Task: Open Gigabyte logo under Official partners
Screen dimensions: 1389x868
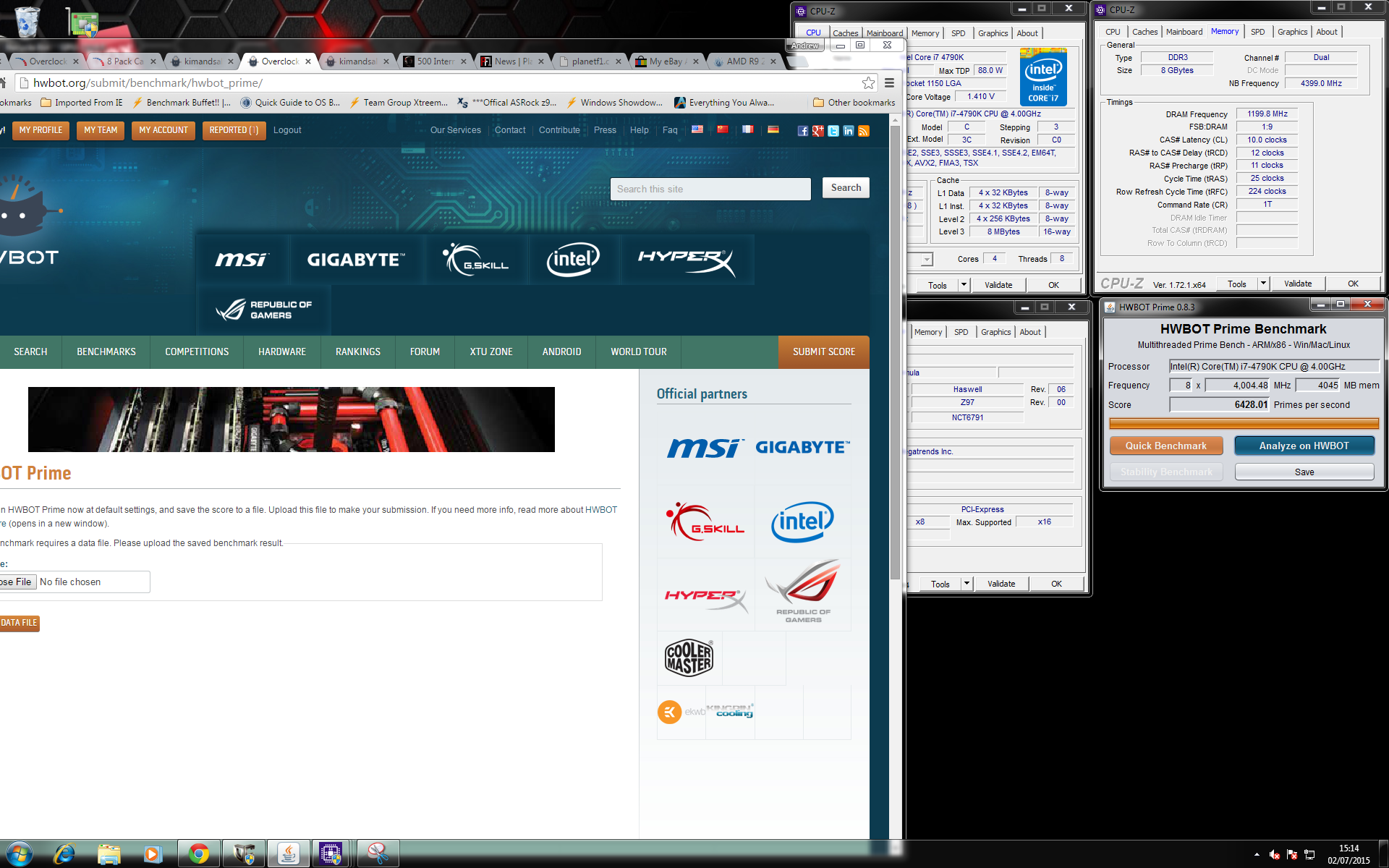Action: 802,448
